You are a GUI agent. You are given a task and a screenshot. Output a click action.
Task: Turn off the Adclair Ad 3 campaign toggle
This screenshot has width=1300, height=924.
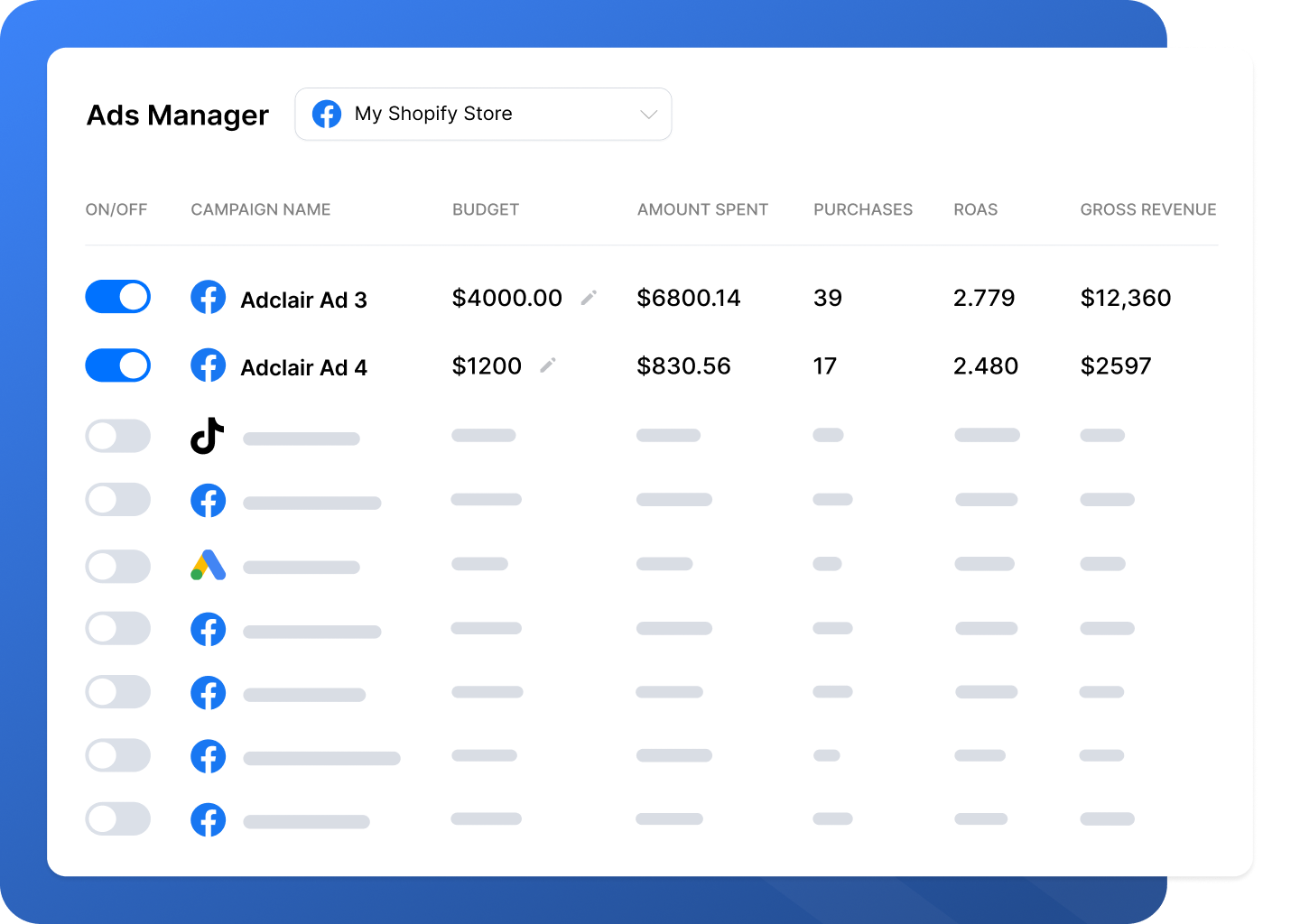click(118, 297)
